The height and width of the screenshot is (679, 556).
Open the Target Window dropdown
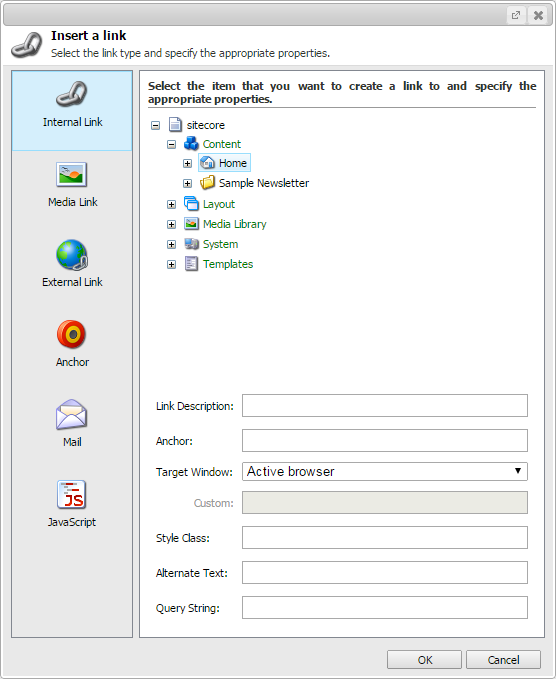pos(385,471)
